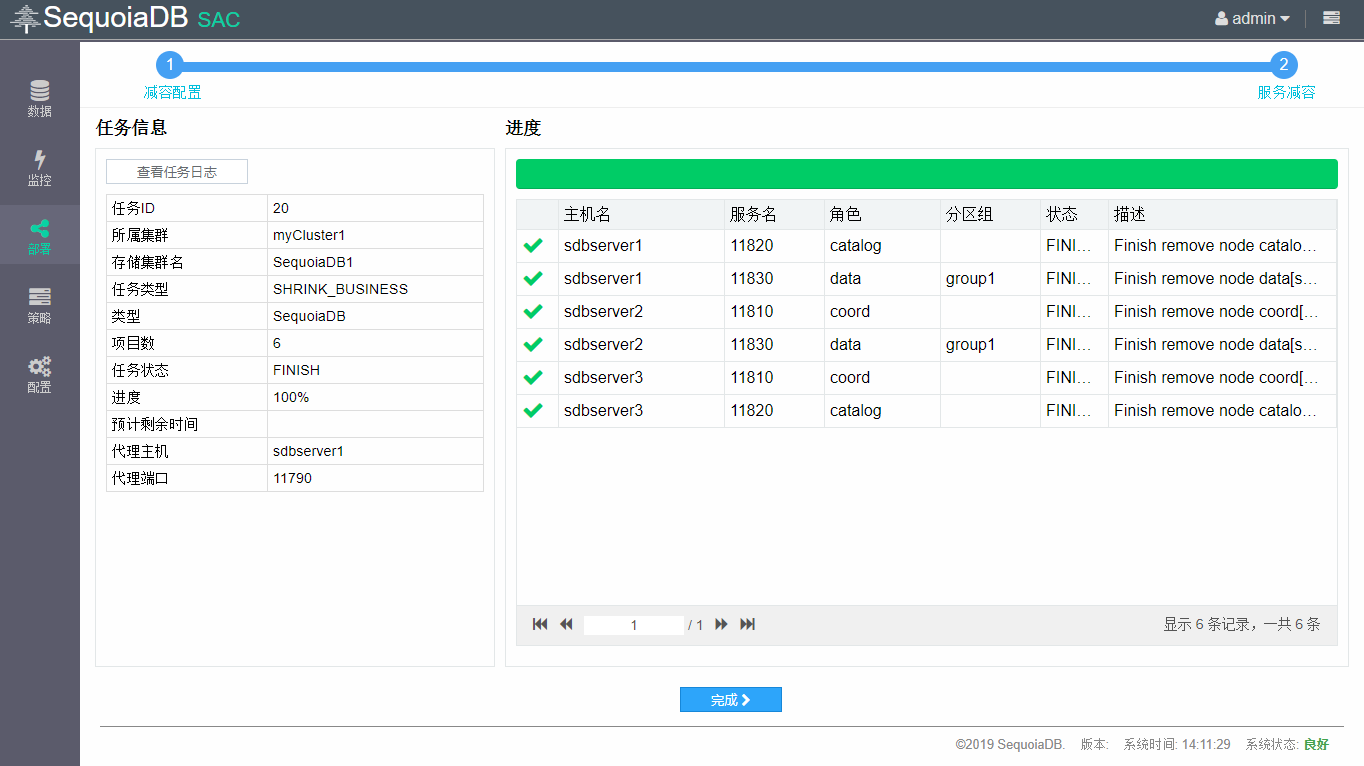
Task: Select the 服务减容 step label
Action: 1286,92
